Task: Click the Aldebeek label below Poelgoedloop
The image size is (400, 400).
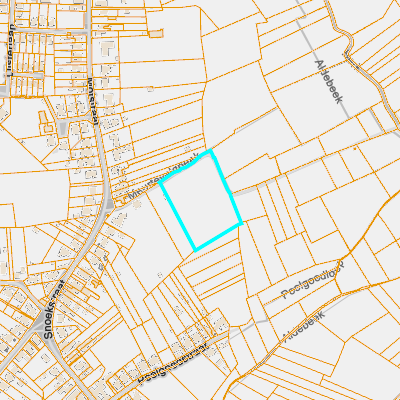Action: pos(303,326)
